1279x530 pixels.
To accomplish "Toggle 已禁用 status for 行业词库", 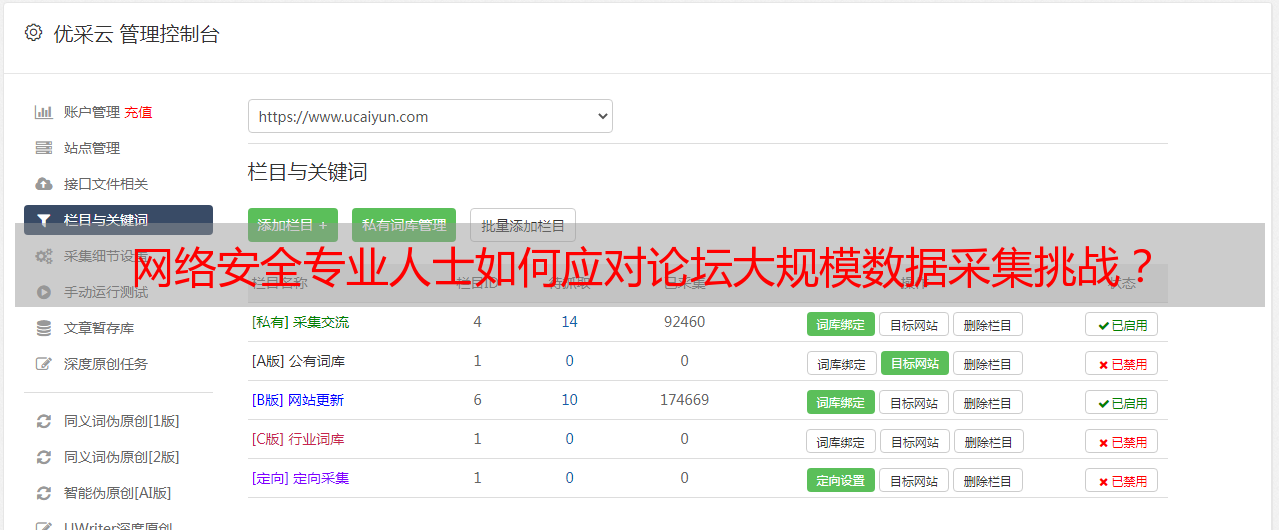I will [1122, 441].
